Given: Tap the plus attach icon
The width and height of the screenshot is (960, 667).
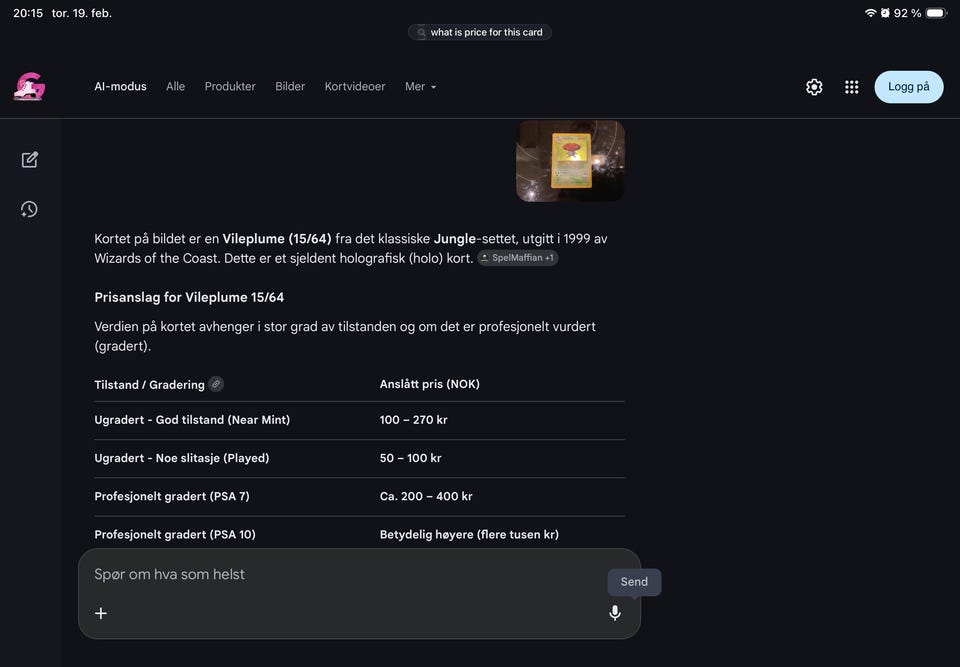Looking at the screenshot, I should 101,613.
